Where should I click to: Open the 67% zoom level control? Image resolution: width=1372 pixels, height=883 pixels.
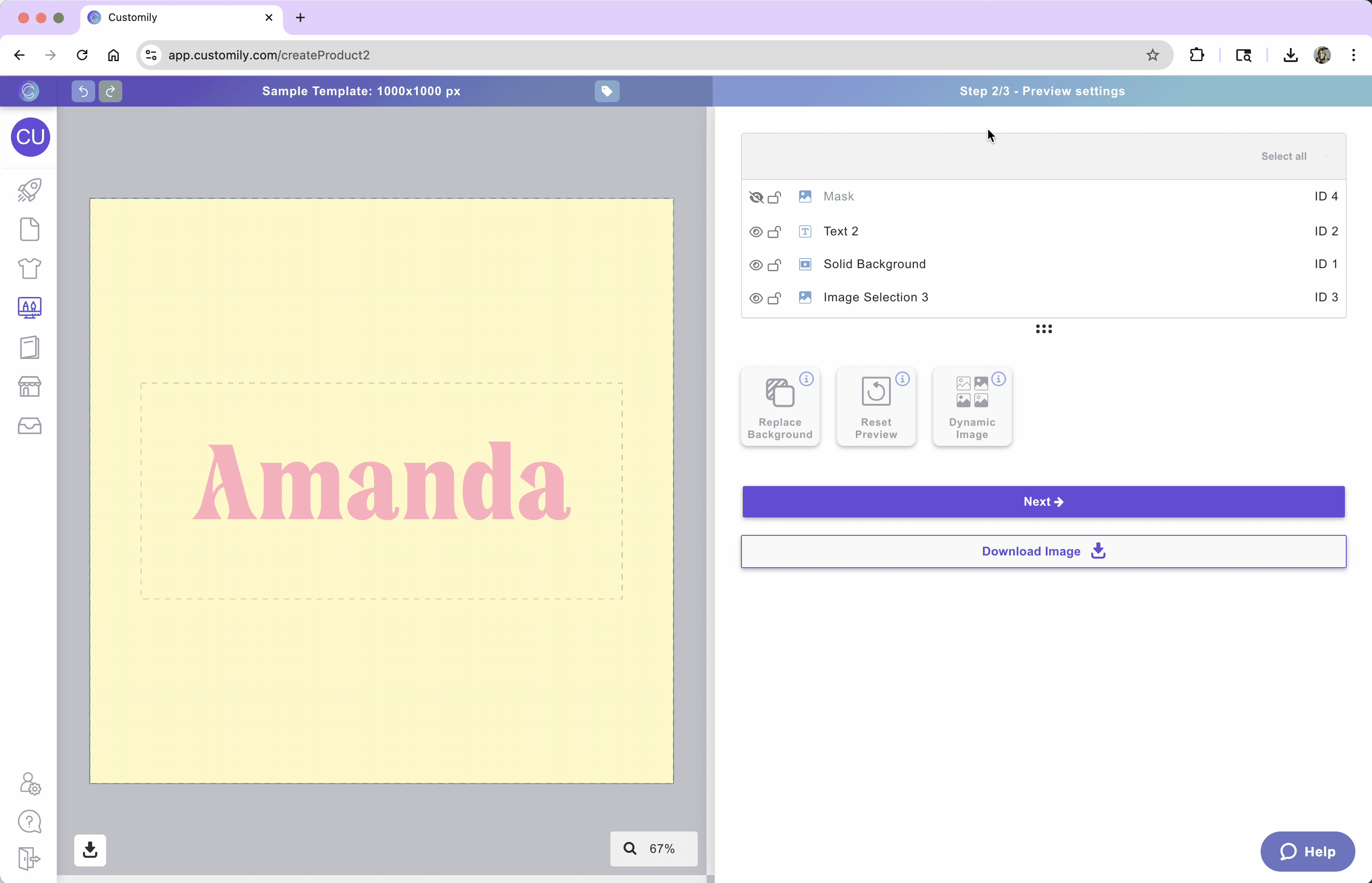(654, 849)
